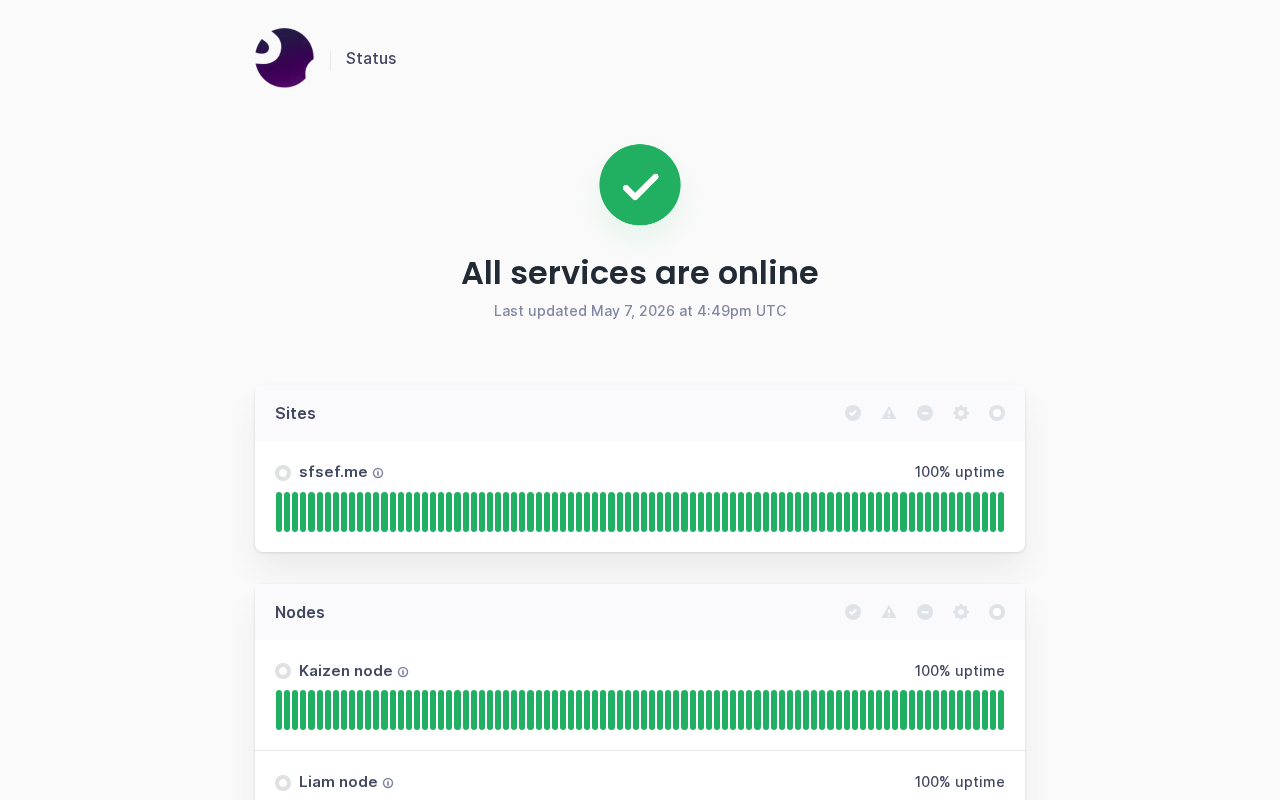
Task: Click the gear icon in Nodes header
Action: [x=961, y=612]
